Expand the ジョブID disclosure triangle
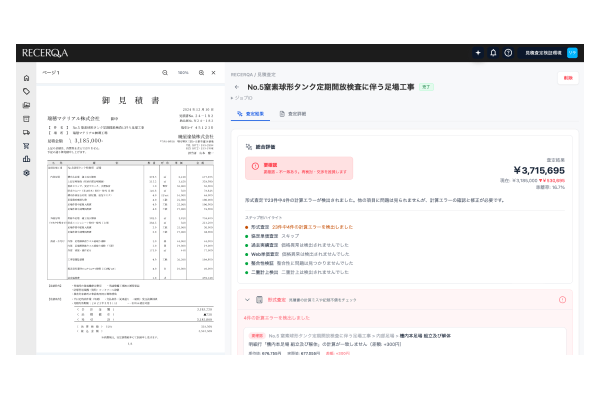This screenshot has width=600, height=400. [x=233, y=98]
